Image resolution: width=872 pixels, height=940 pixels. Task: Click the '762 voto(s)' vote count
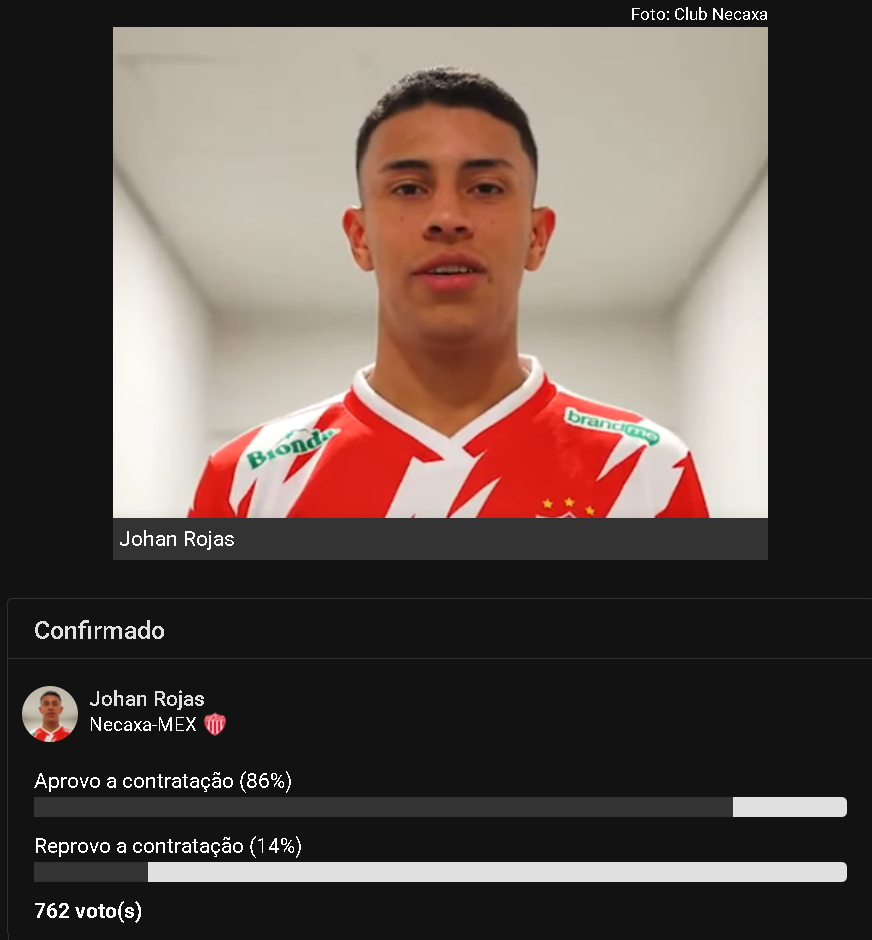point(88,911)
